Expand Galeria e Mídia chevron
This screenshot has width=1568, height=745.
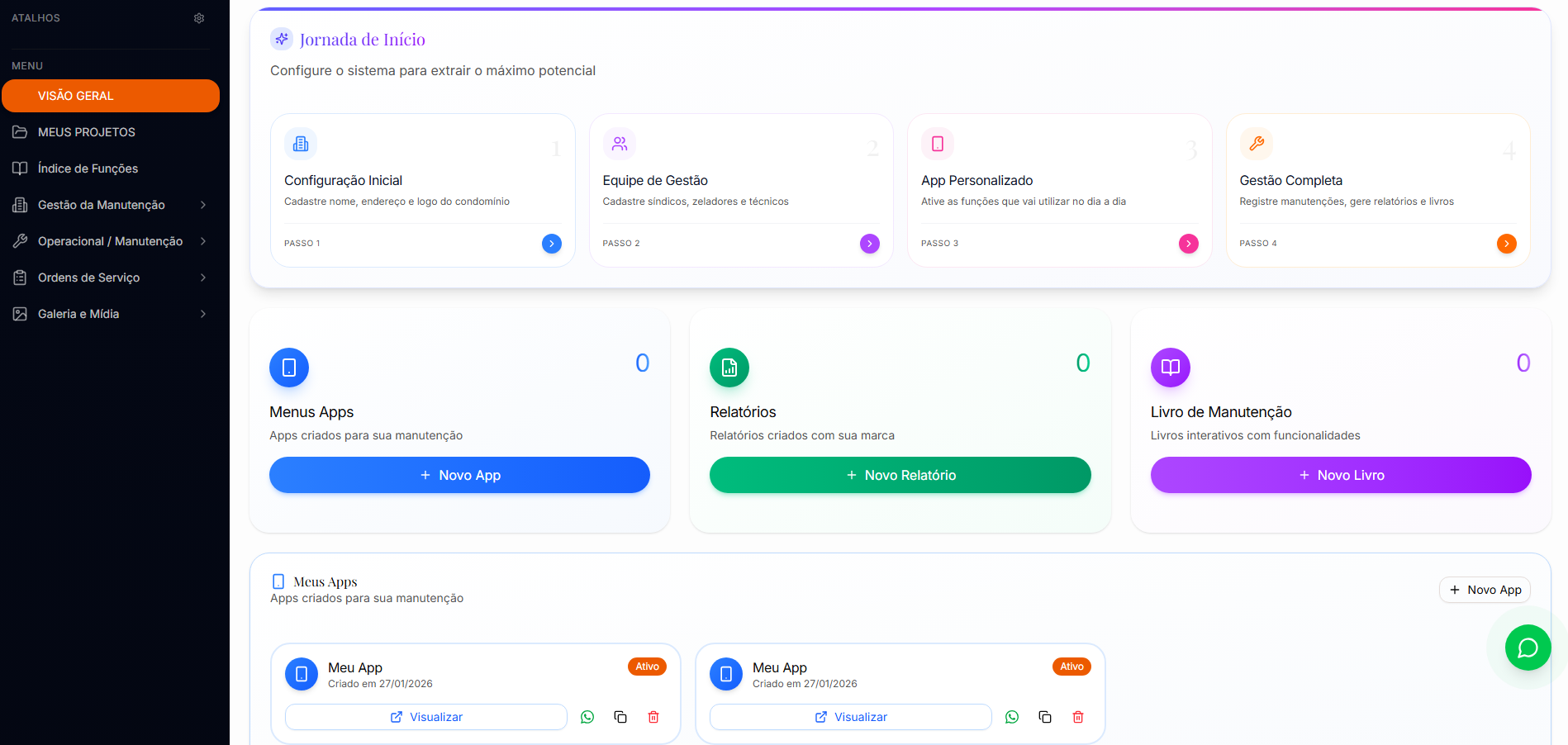[203, 314]
